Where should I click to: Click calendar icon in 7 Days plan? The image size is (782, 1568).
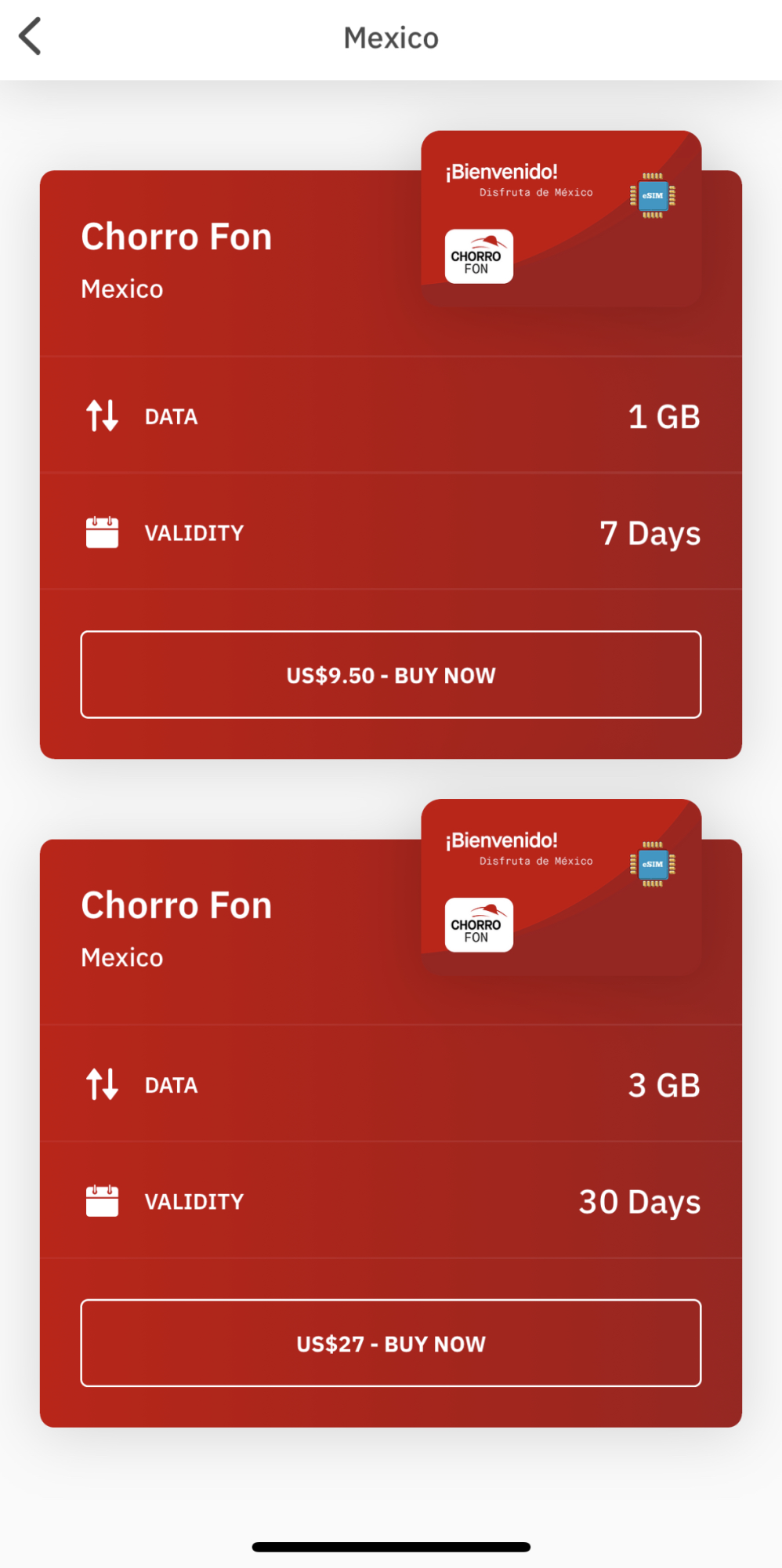coord(102,532)
